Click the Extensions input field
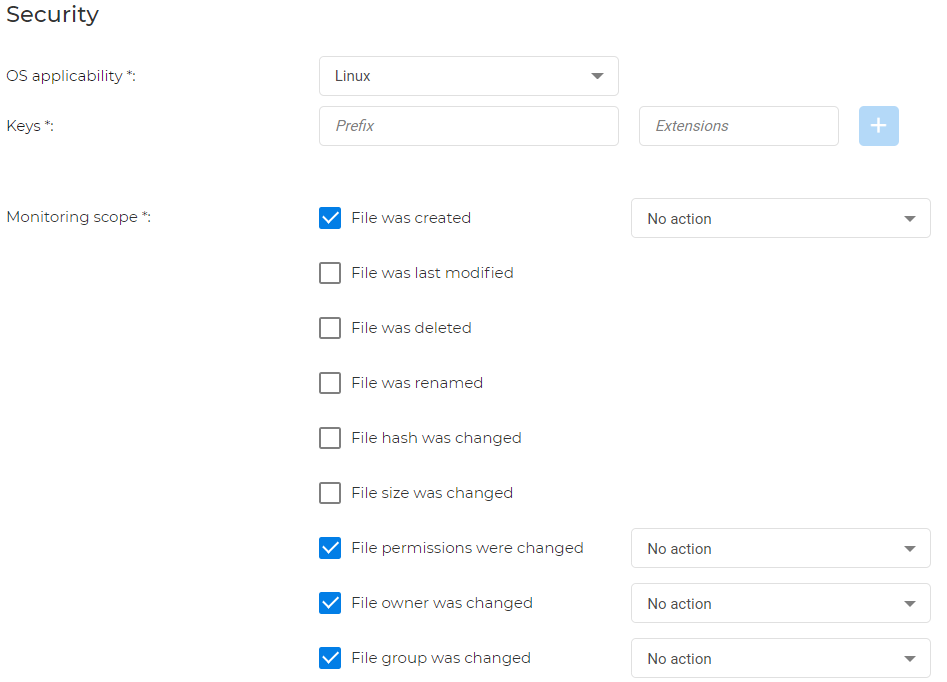The image size is (947, 682). (x=738, y=126)
